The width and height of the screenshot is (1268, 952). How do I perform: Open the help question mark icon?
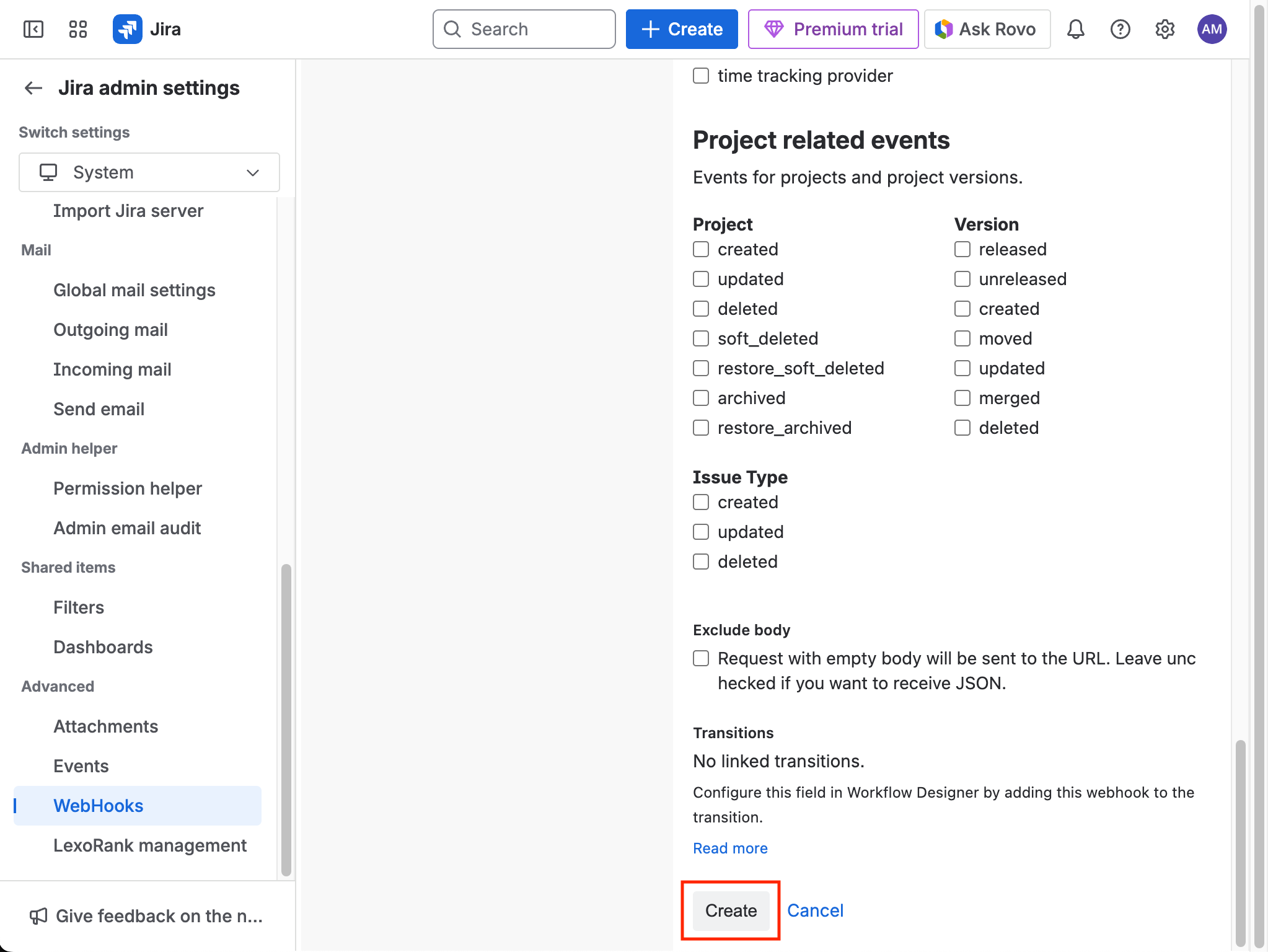[x=1121, y=29]
